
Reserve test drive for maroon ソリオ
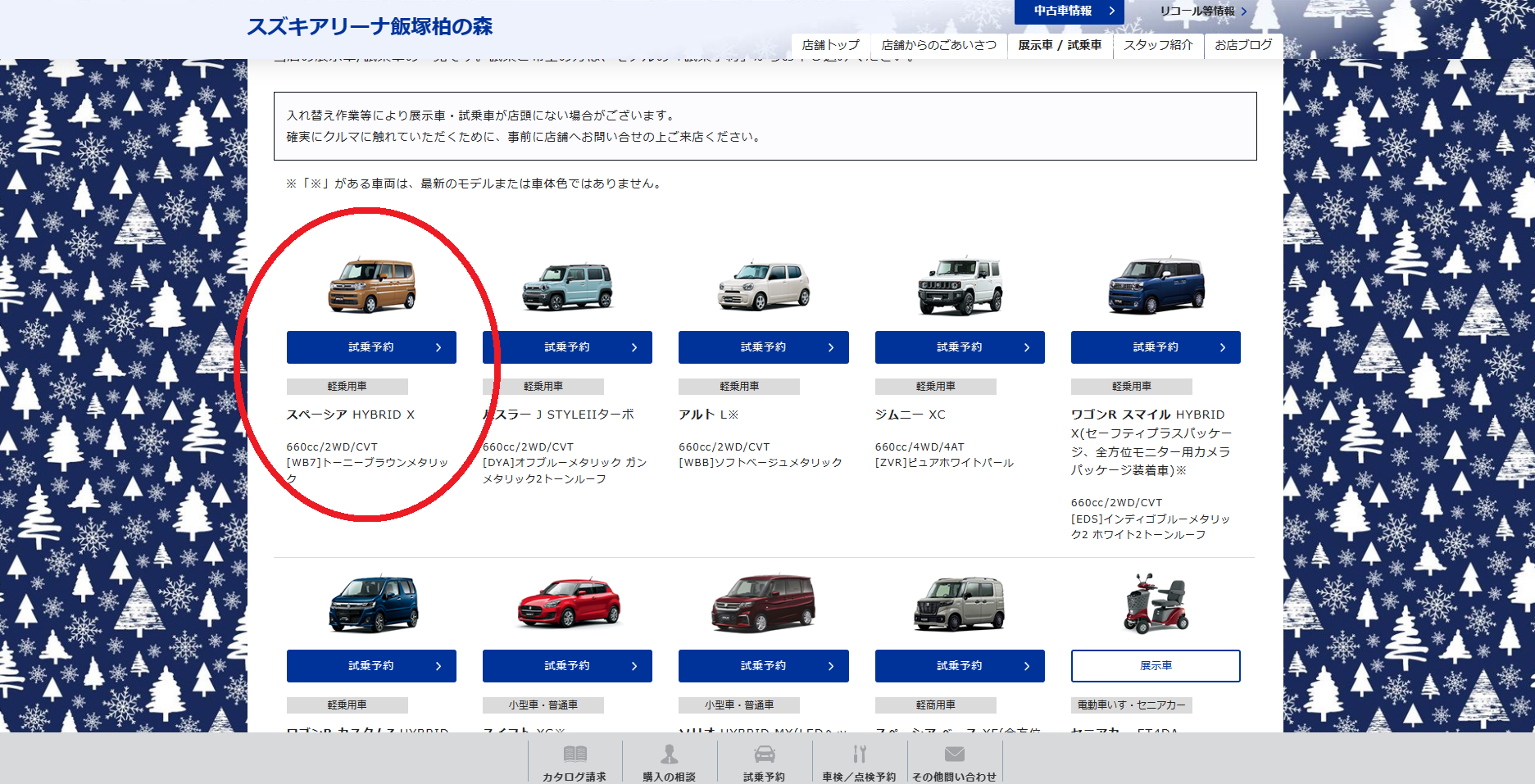(763, 666)
